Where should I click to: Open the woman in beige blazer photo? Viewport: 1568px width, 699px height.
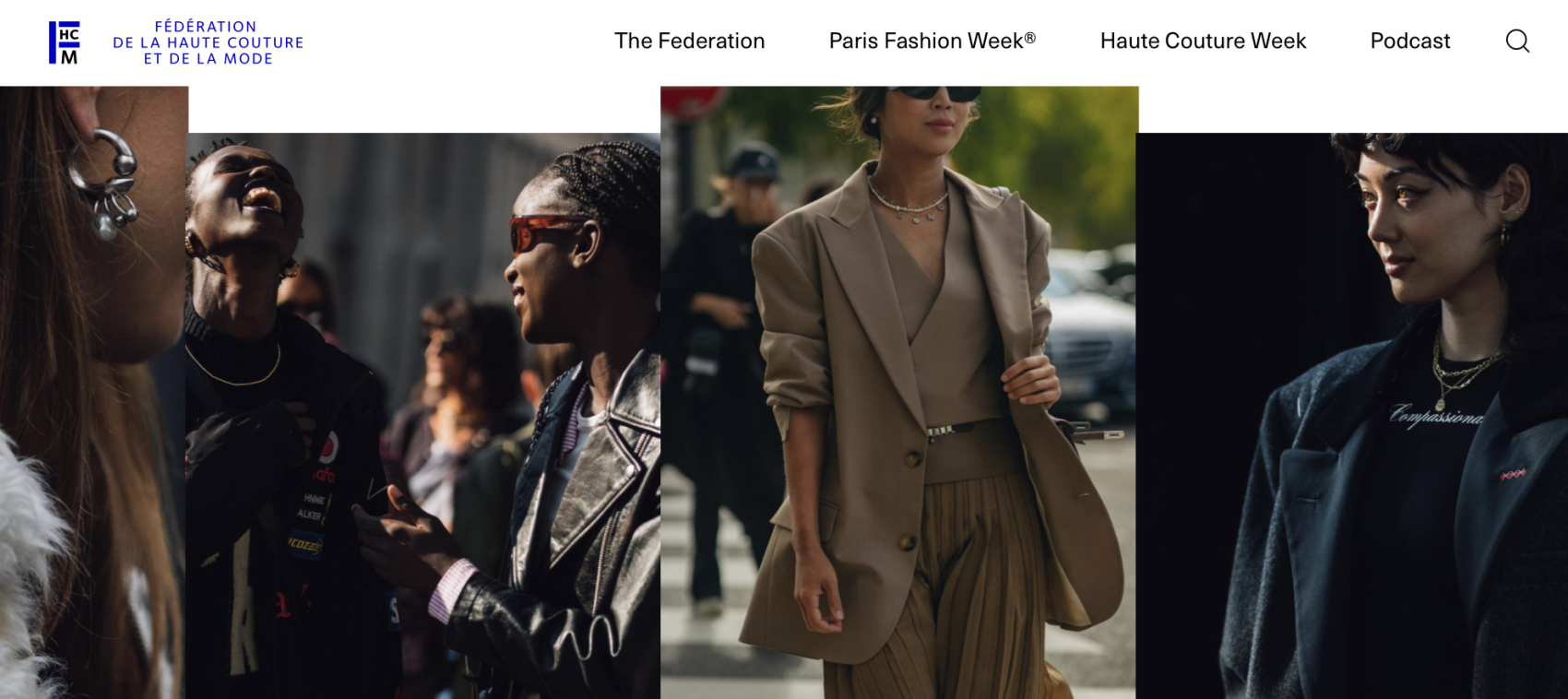coord(899,392)
